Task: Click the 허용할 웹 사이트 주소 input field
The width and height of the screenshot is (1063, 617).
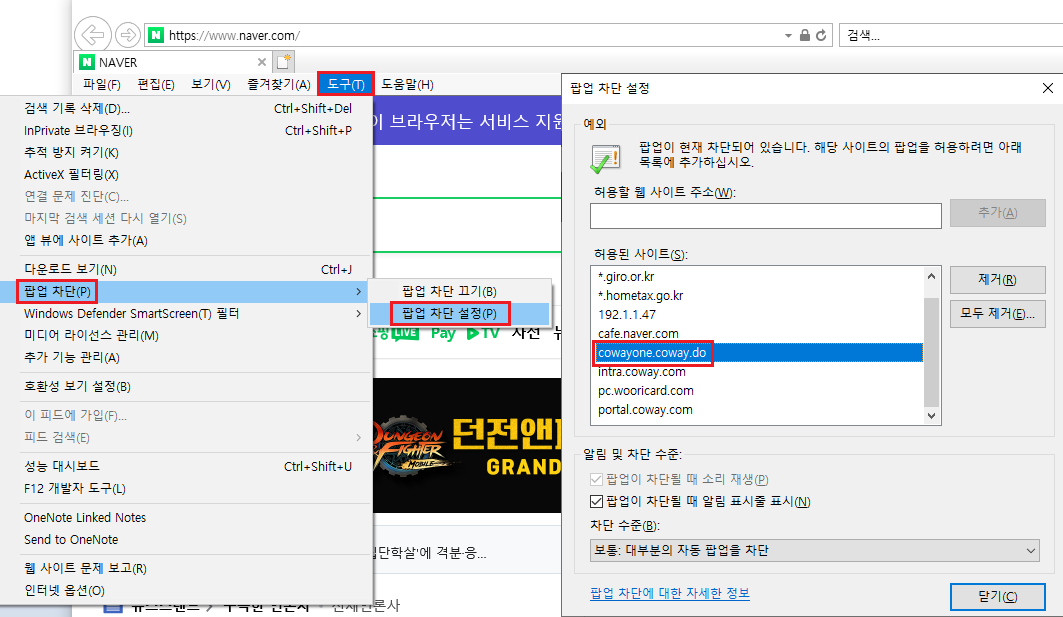Action: tap(765, 216)
